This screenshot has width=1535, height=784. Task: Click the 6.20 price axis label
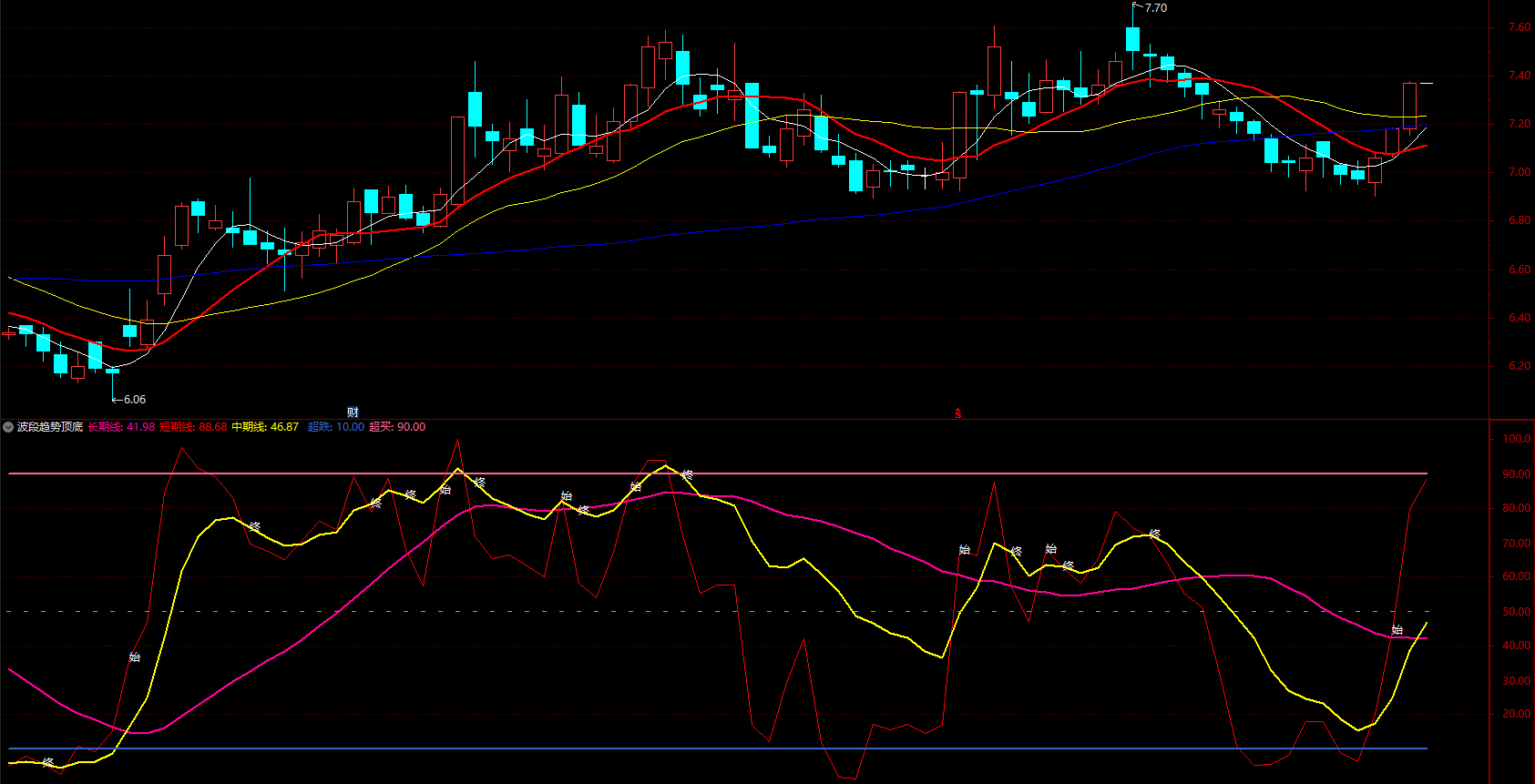pyautogui.click(x=1519, y=366)
